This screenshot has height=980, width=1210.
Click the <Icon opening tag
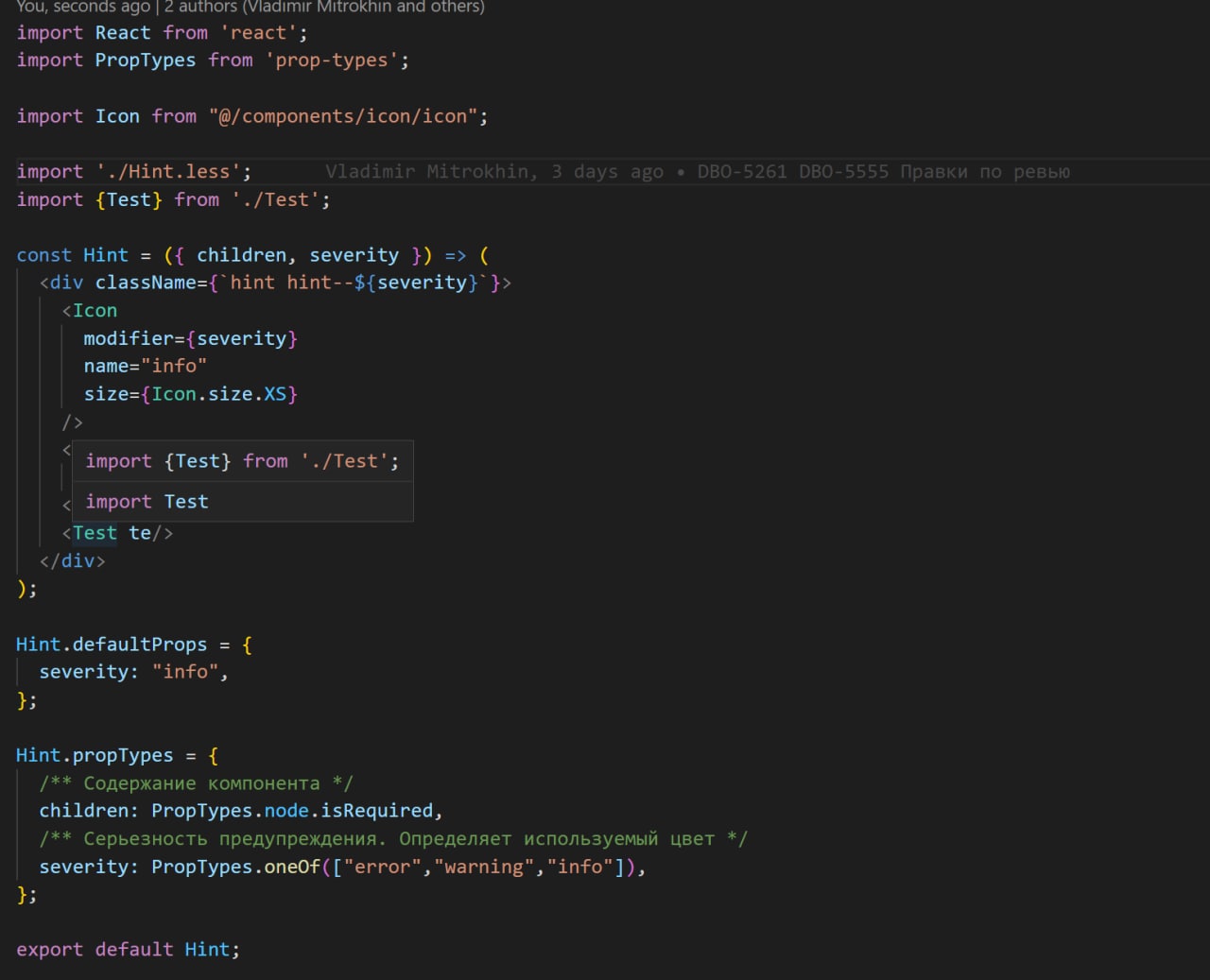90,311
